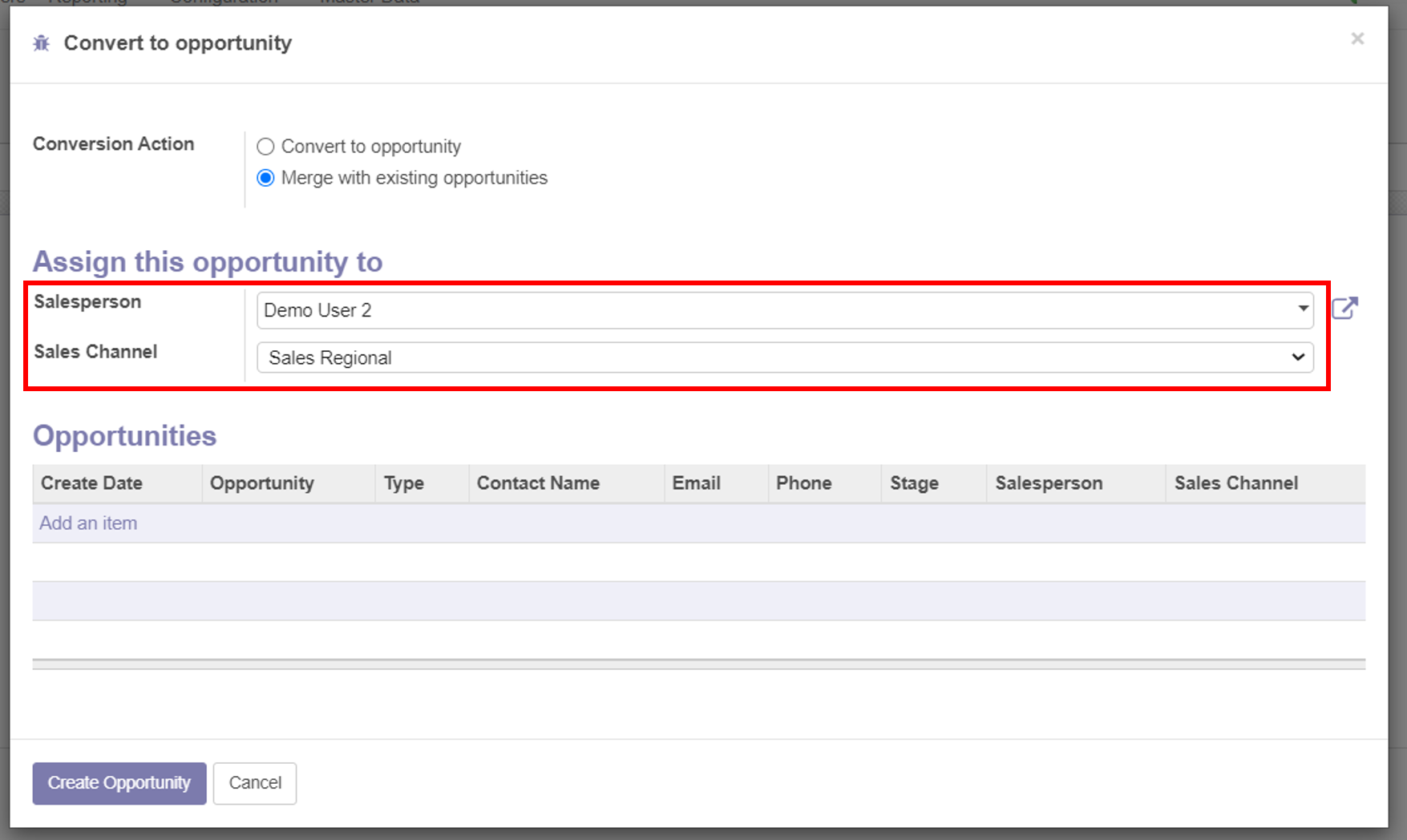This screenshot has width=1407, height=840.
Task: Click the Conversion Action label
Action: click(114, 144)
